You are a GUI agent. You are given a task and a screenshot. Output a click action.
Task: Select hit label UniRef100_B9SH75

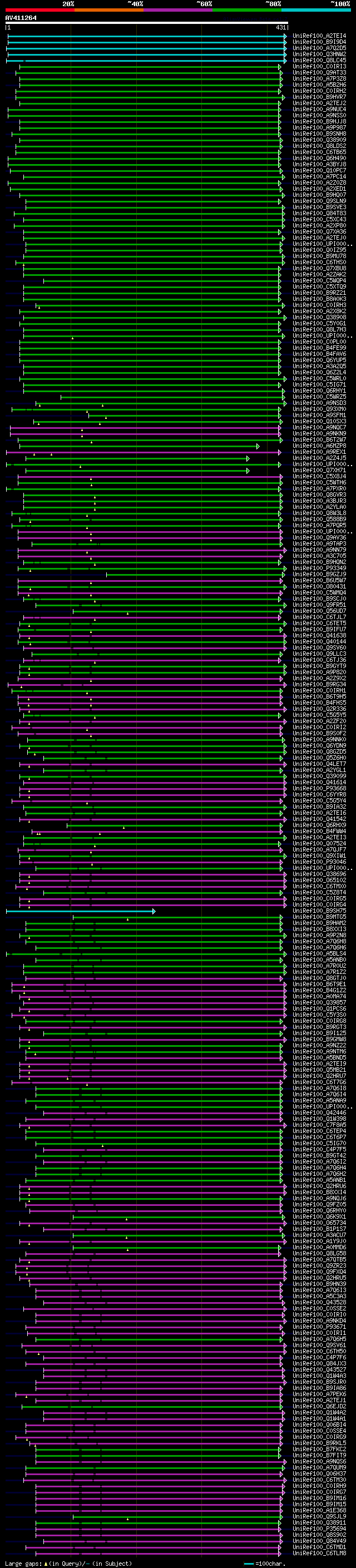[x=319, y=911]
